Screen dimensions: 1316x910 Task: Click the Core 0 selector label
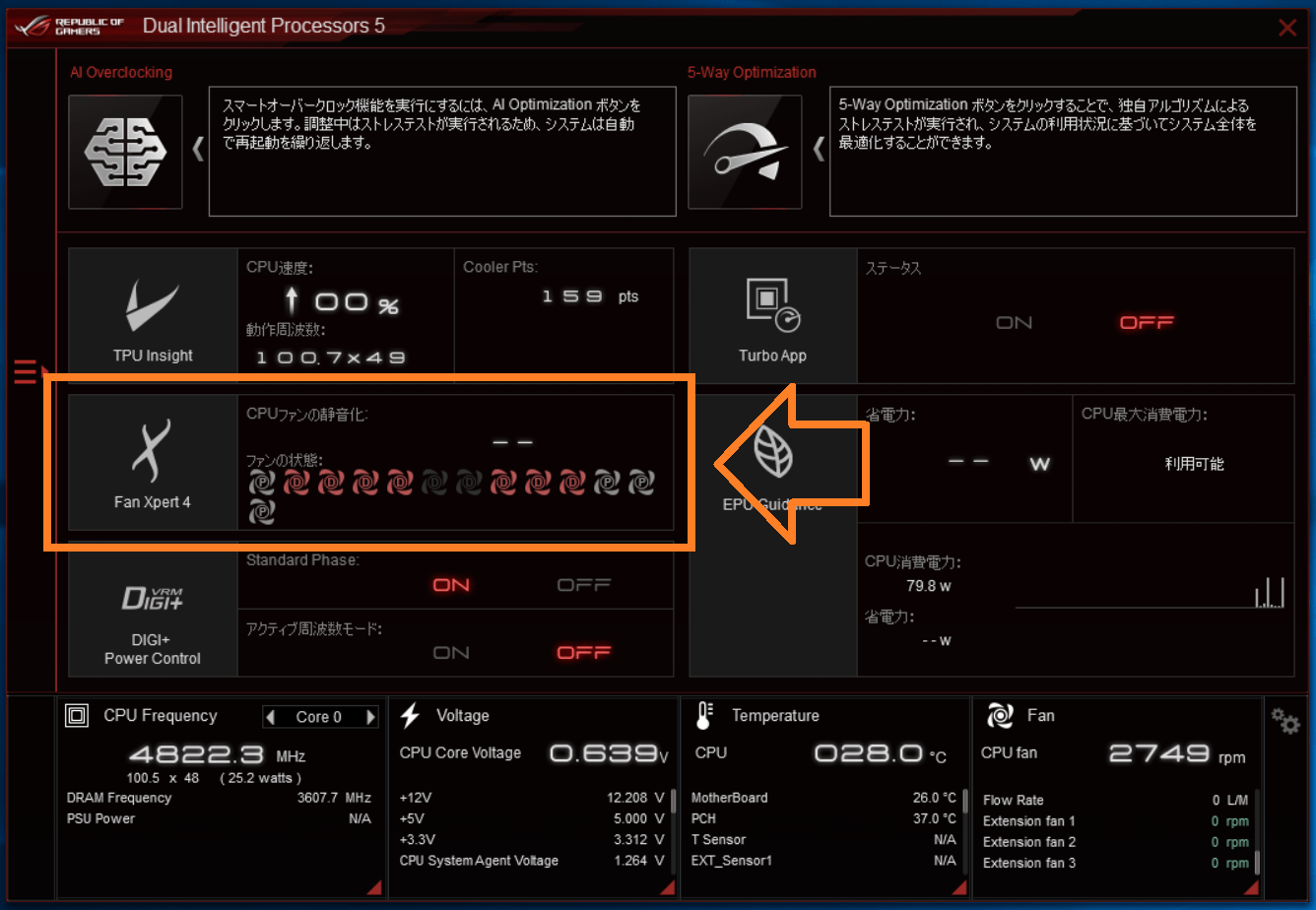click(319, 717)
